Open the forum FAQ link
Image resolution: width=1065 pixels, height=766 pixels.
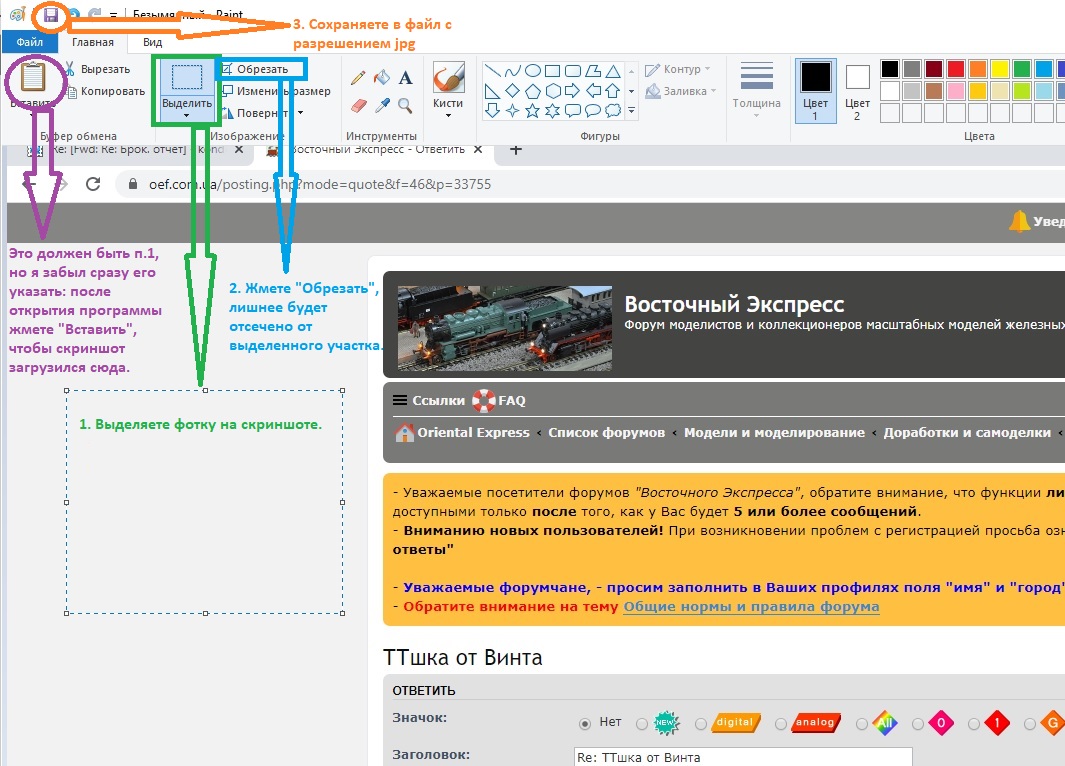(499, 400)
